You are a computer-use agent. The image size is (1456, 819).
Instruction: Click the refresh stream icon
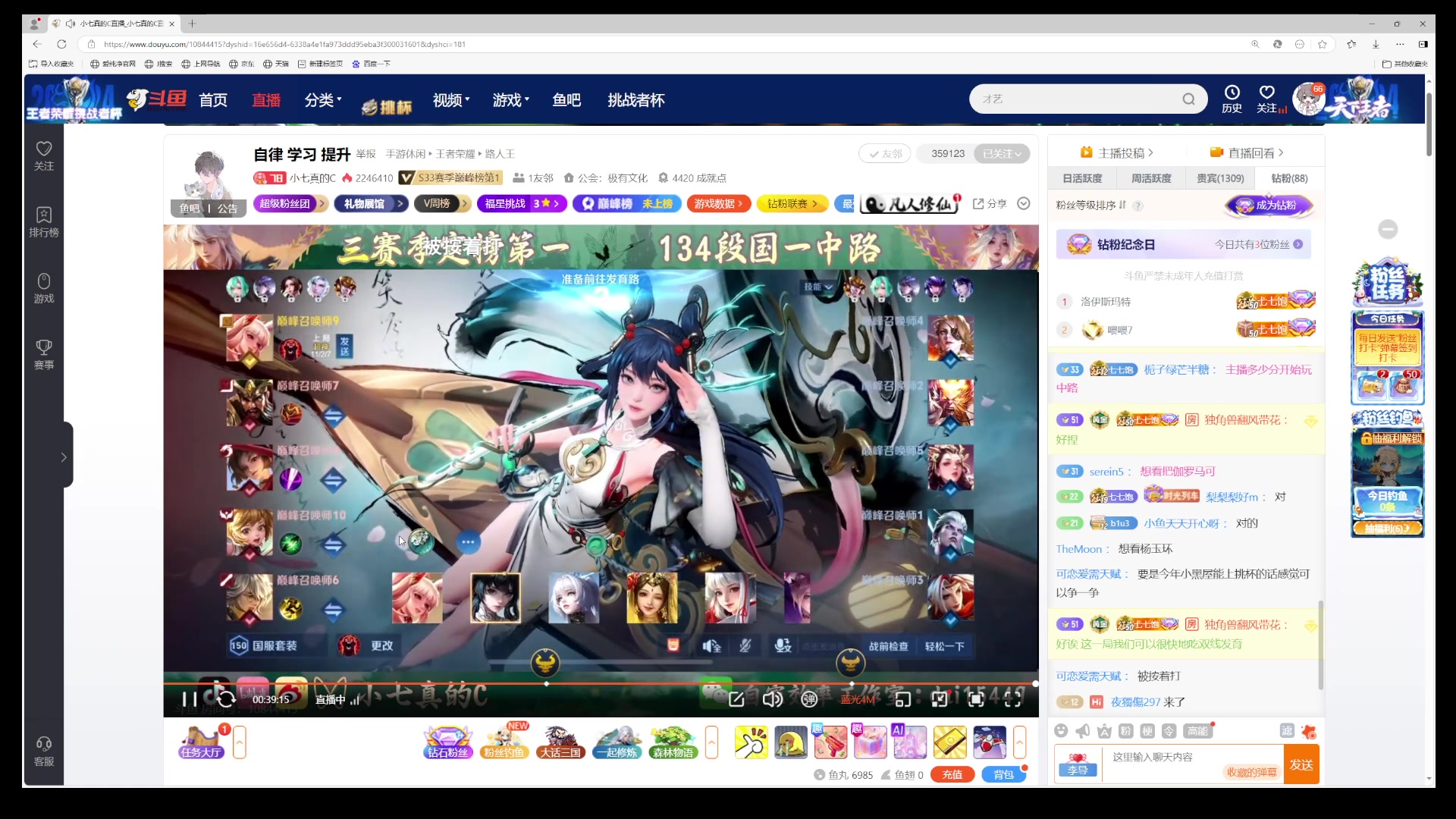click(226, 699)
